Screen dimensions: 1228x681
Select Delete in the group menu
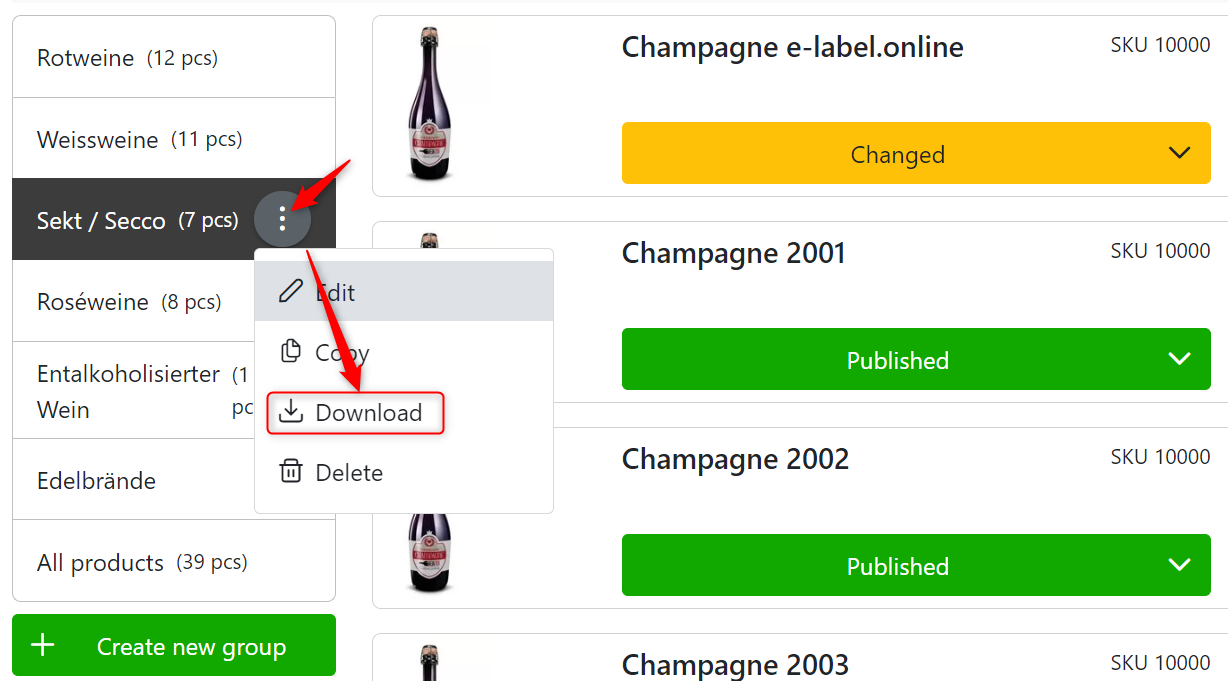349,472
